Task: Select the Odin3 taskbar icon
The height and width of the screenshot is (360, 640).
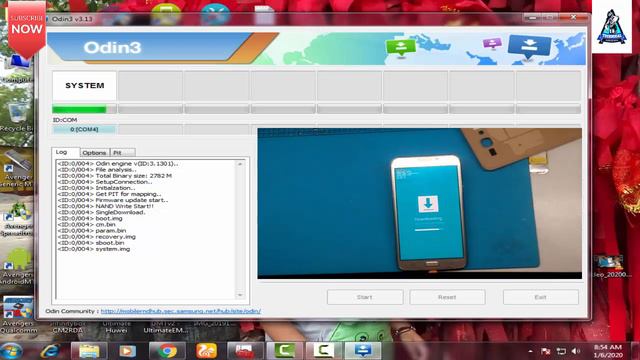Action: tap(362, 351)
